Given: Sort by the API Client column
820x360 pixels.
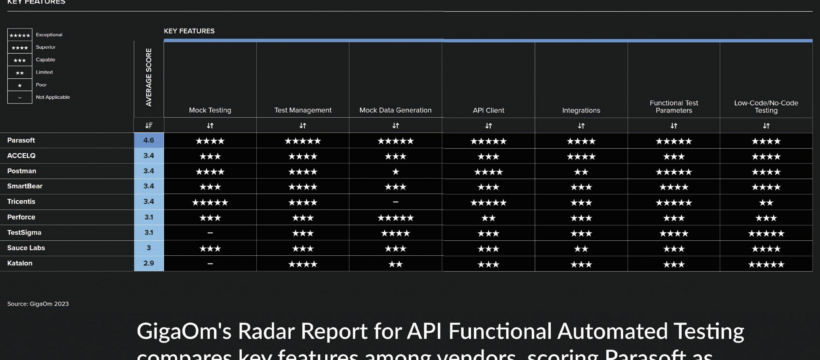Looking at the screenshot, I should (x=488, y=126).
